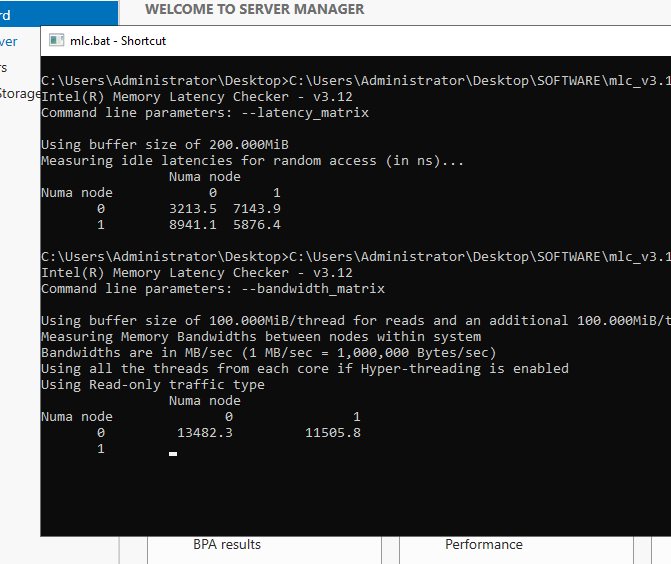Viewport: 671px width, 564px height.
Task: Click the 'mlc.bat - Shortcut' window title
Action: pyautogui.click(x=118, y=41)
